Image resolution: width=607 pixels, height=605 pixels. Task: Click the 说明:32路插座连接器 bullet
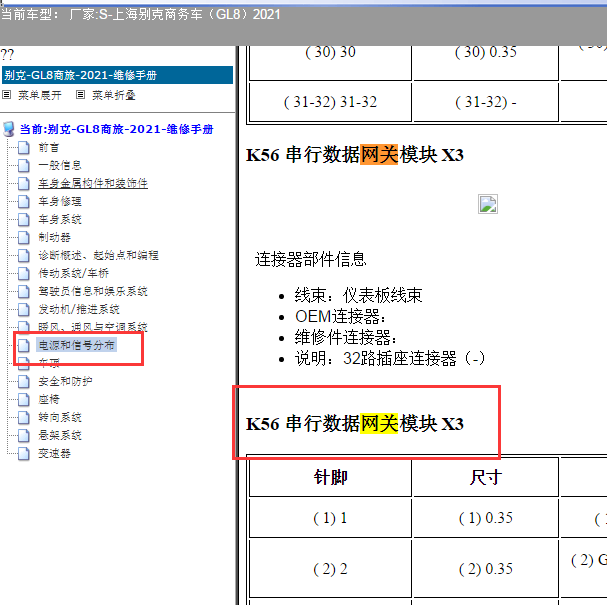click(390, 358)
